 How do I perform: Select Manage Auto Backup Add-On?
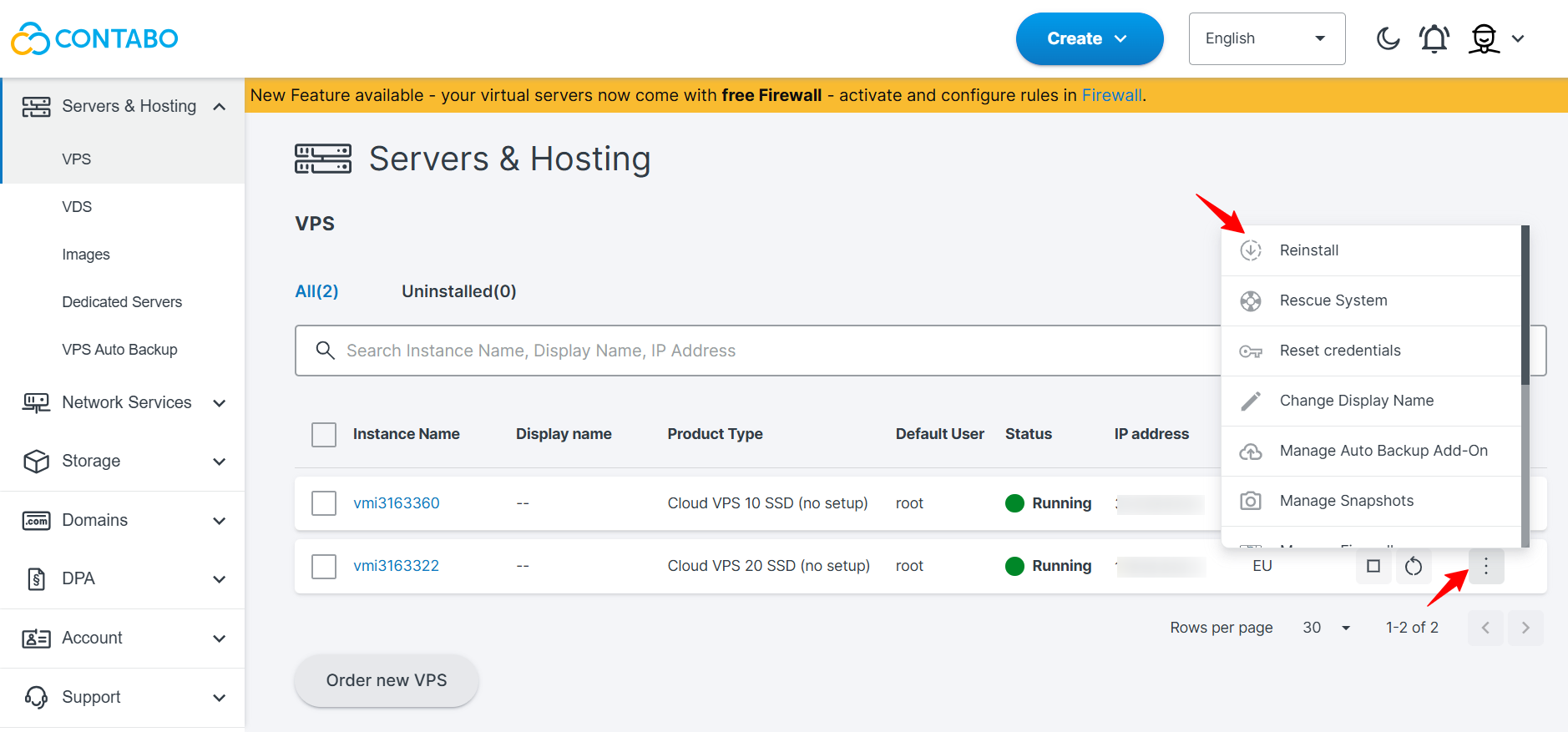pyautogui.click(x=1371, y=451)
